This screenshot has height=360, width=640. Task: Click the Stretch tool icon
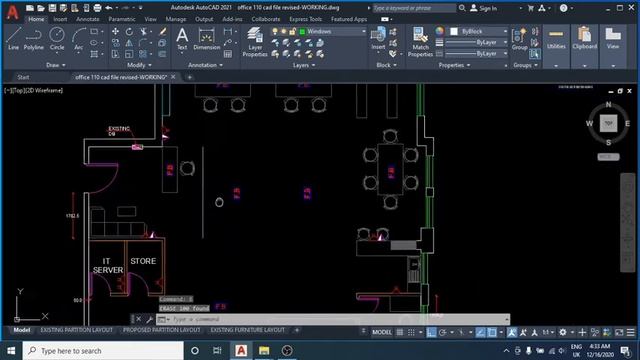click(x=116, y=54)
